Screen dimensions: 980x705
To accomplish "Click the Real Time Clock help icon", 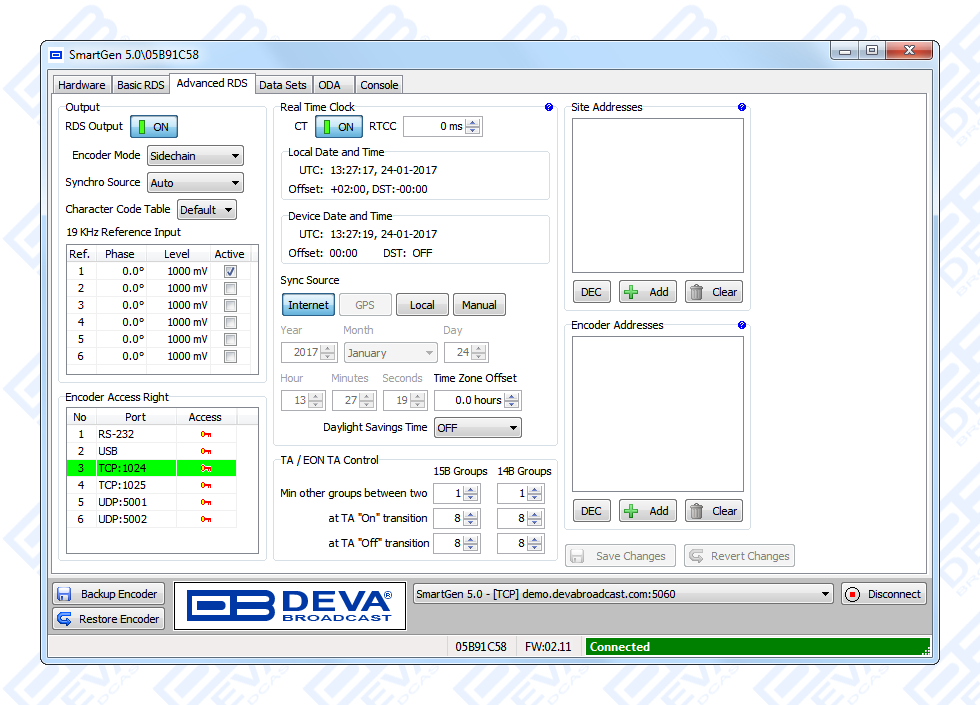I will [549, 107].
